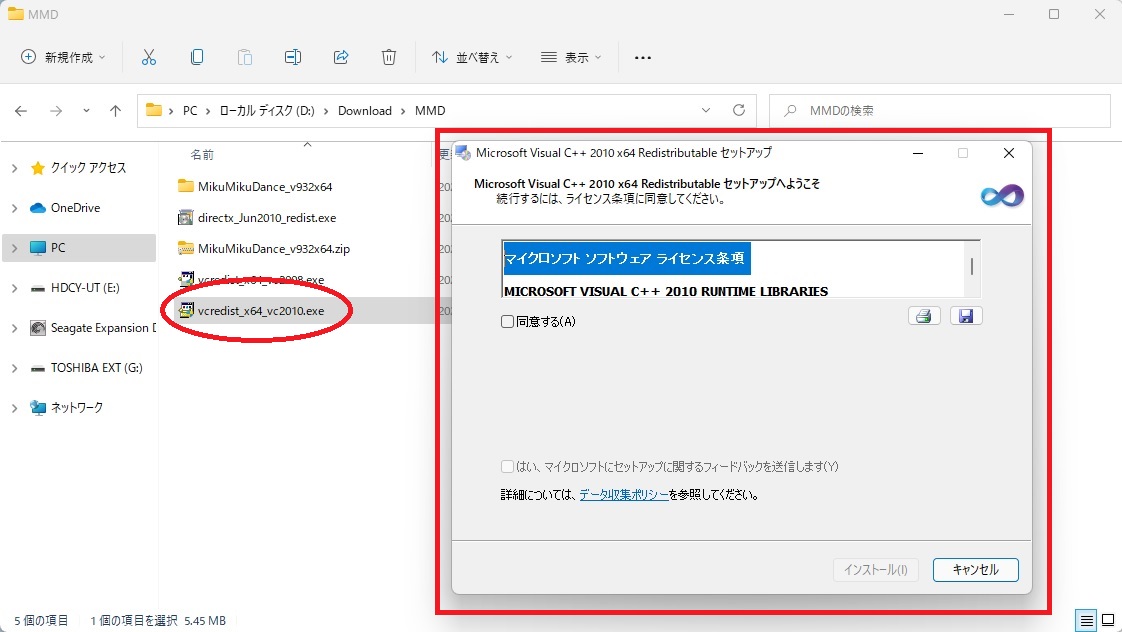Select directx_Jun2010_redist.exe file
This screenshot has width=1122, height=632.
(267, 218)
